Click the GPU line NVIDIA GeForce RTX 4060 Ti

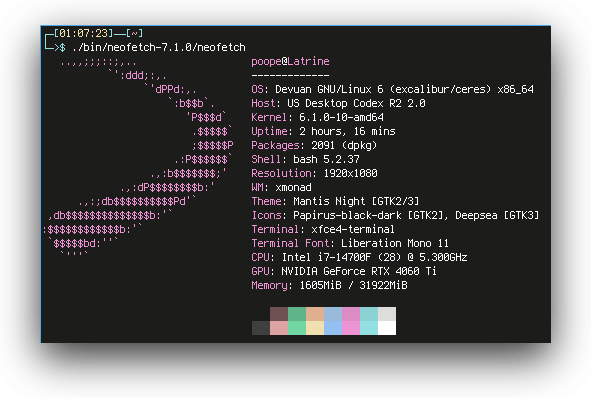(x=344, y=271)
